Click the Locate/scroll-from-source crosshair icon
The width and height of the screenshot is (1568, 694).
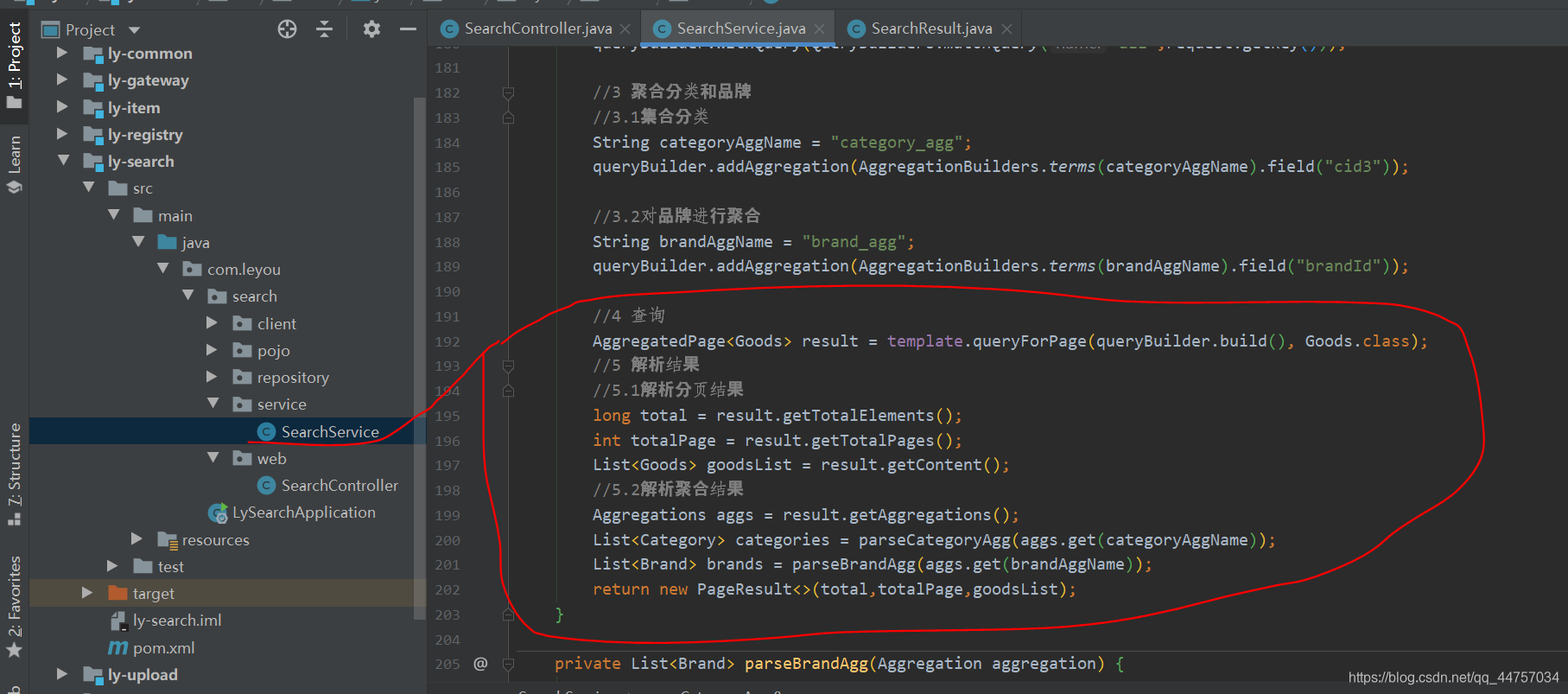tap(287, 29)
